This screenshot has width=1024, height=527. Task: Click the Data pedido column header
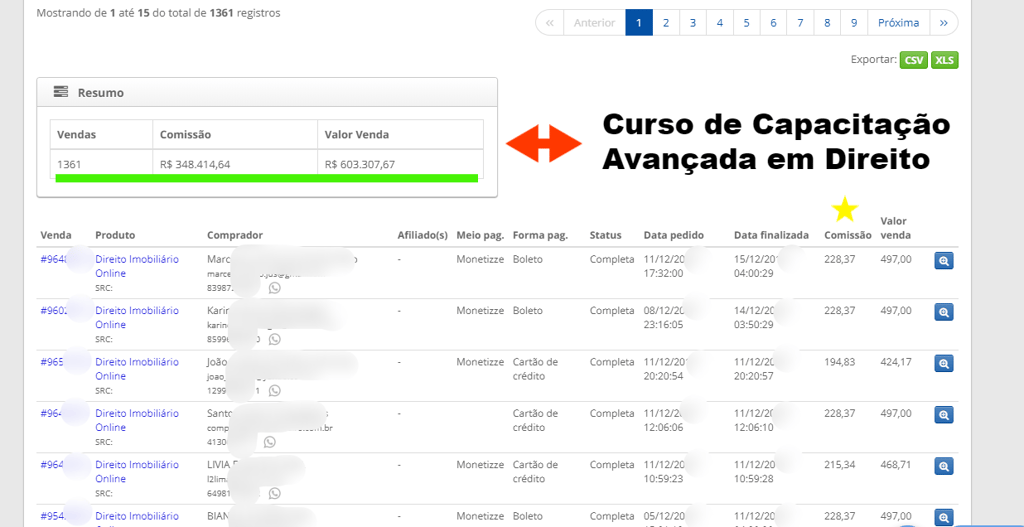(674, 235)
